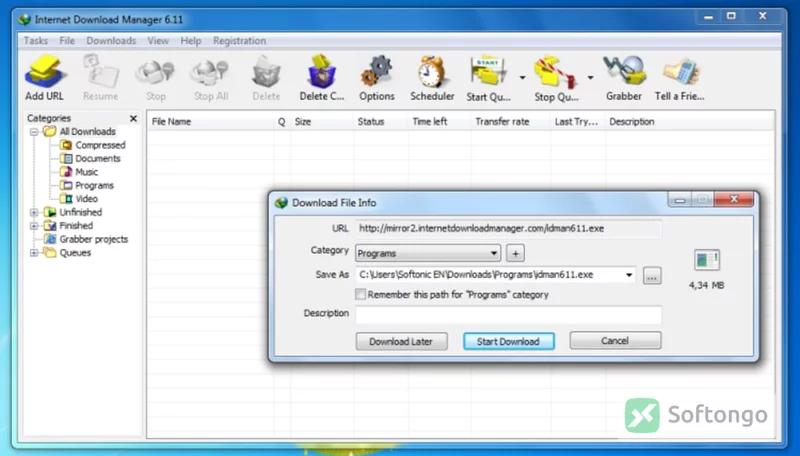The height and width of the screenshot is (456, 800).
Task: Open the File menu
Action: click(x=67, y=41)
